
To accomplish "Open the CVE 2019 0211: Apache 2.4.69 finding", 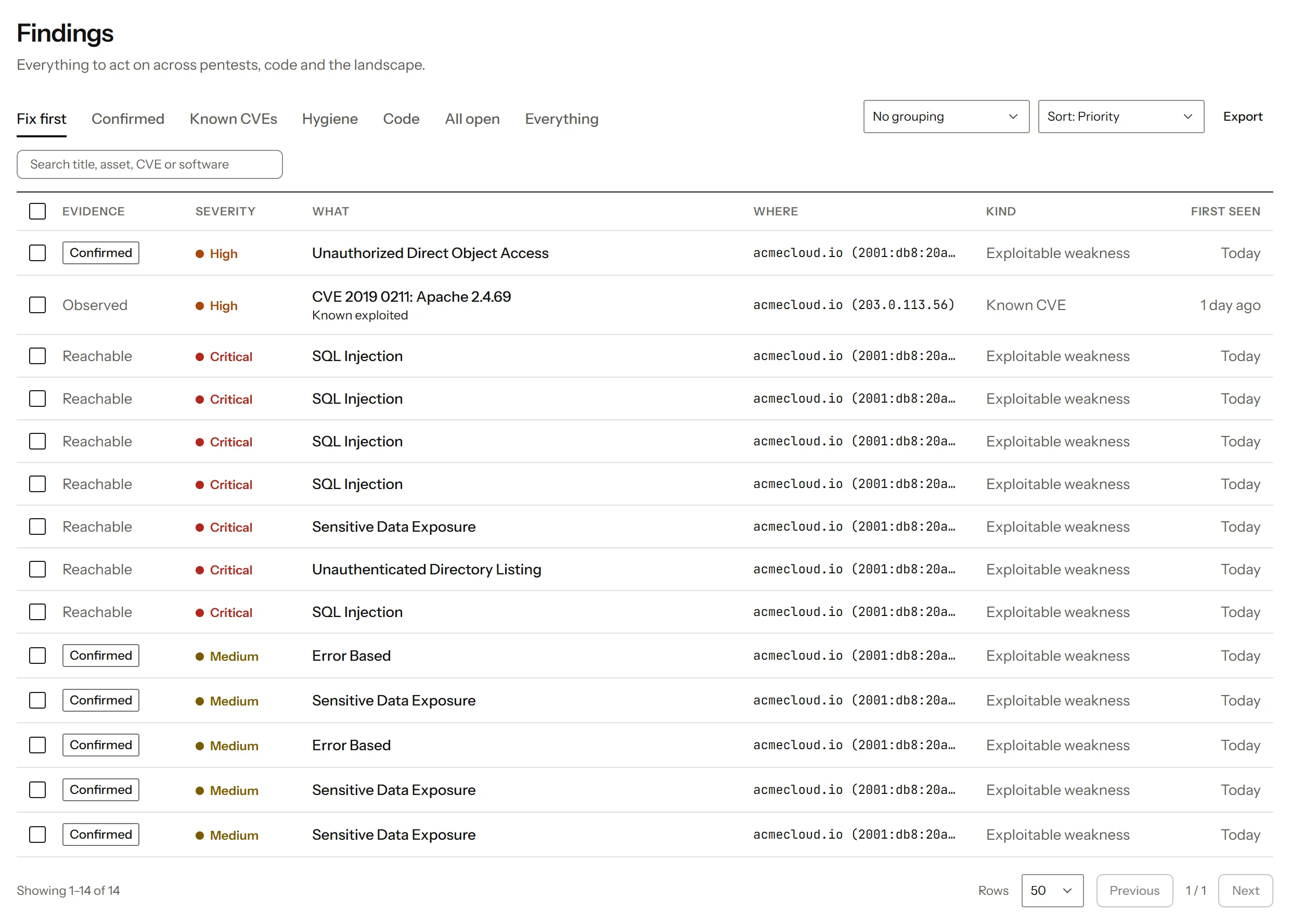I will pyautogui.click(x=411, y=297).
